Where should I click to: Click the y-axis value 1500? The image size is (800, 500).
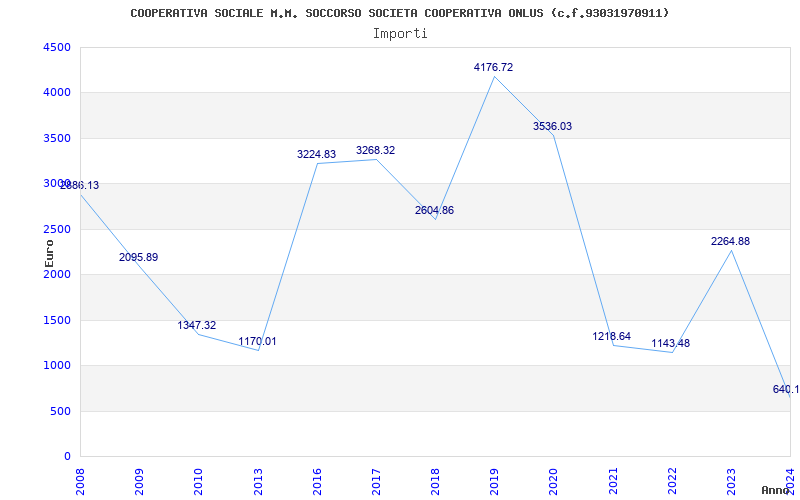pyautogui.click(x=57, y=320)
